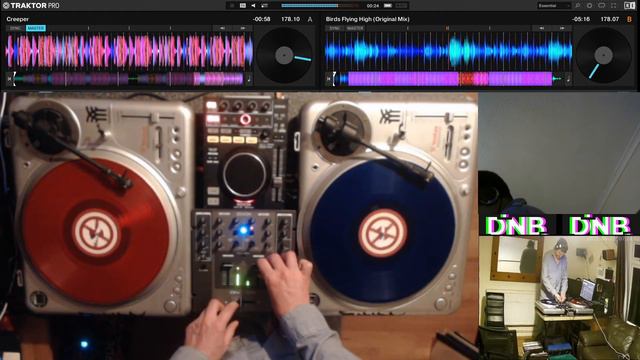Click the NI layout icon at far right

pos(629,6)
